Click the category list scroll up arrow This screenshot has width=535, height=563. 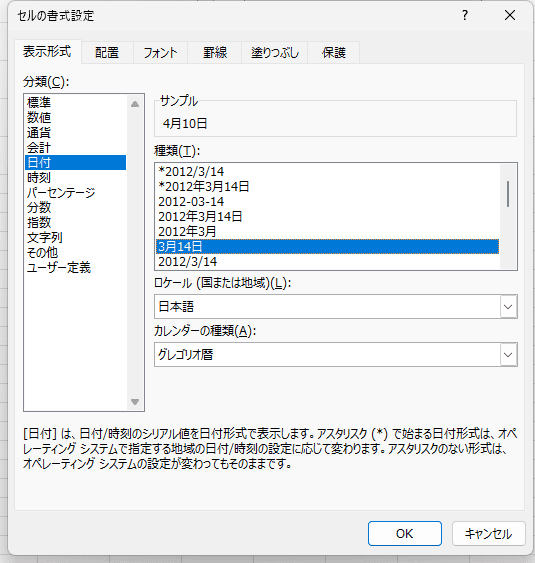pyautogui.click(x=135, y=104)
